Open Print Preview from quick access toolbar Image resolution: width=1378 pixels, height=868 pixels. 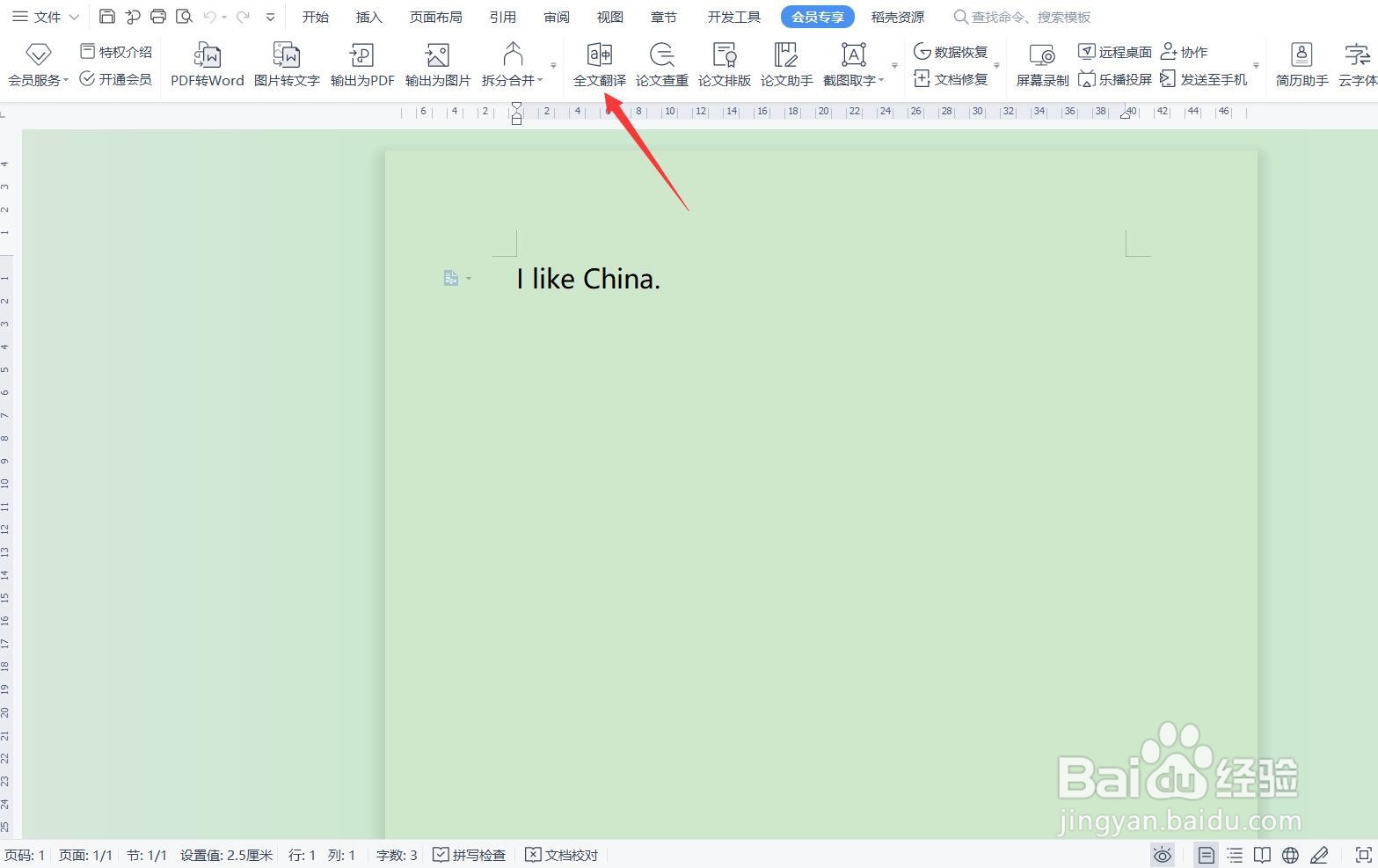[184, 17]
